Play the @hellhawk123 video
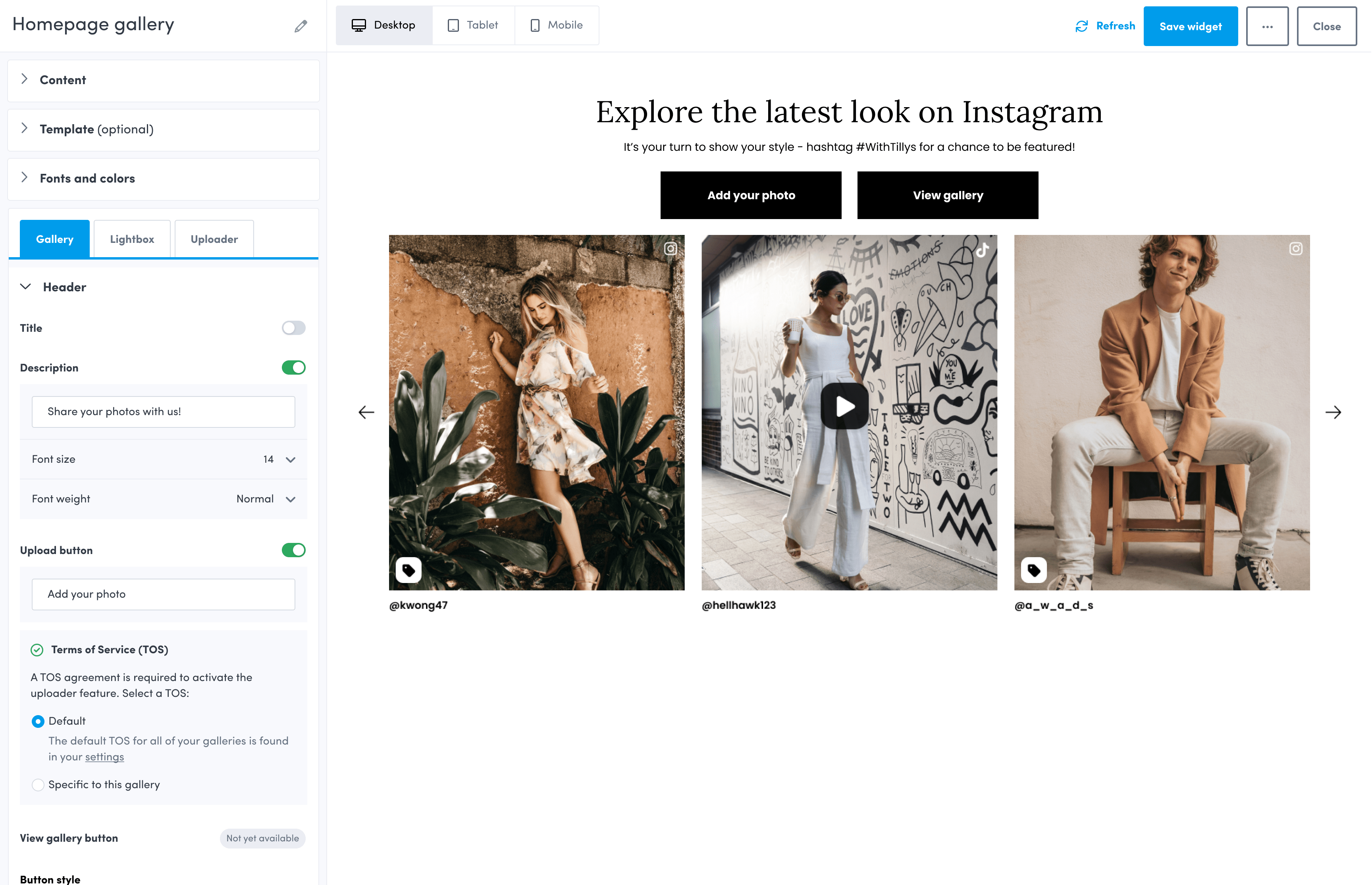The image size is (1372, 885). 844,406
